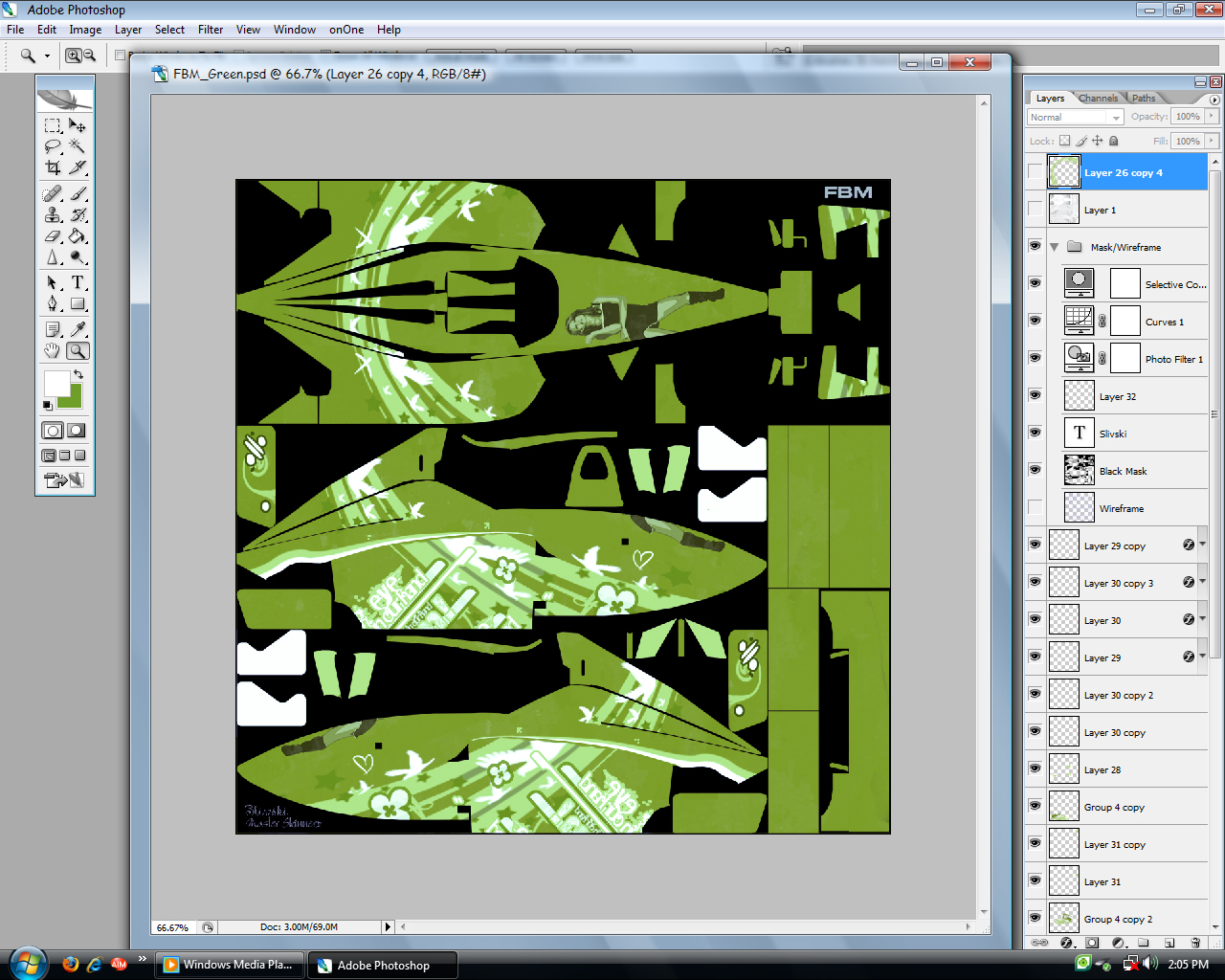Open new adjustment layer menu

click(x=1118, y=943)
